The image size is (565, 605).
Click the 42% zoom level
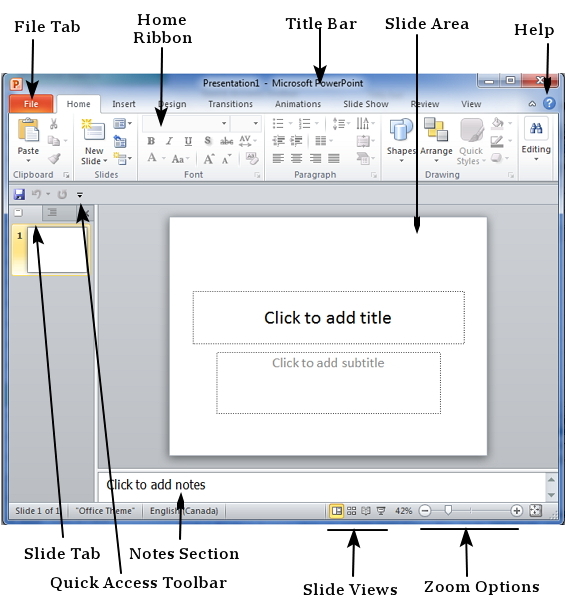coord(403,511)
